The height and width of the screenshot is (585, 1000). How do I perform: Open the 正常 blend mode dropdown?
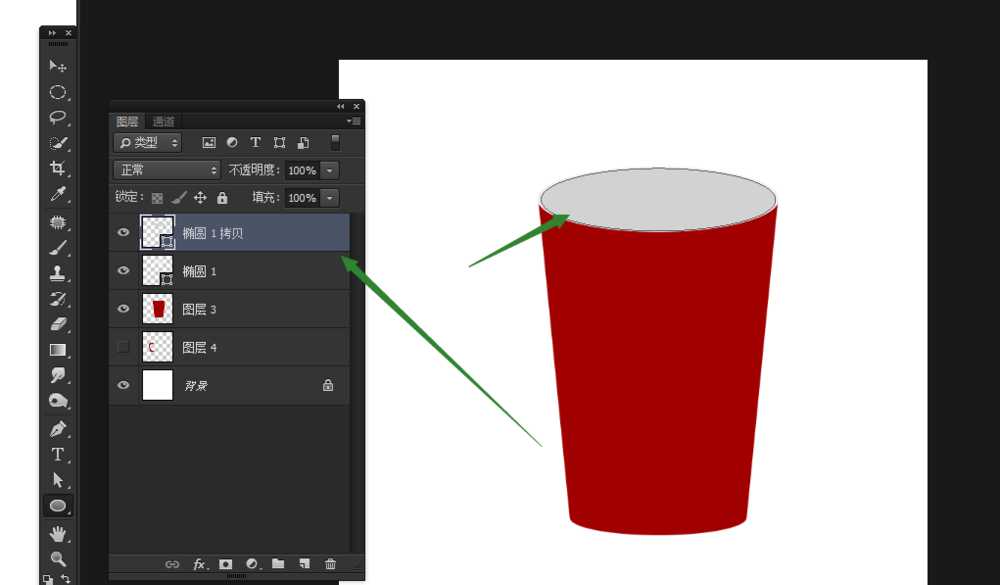click(x=166, y=170)
